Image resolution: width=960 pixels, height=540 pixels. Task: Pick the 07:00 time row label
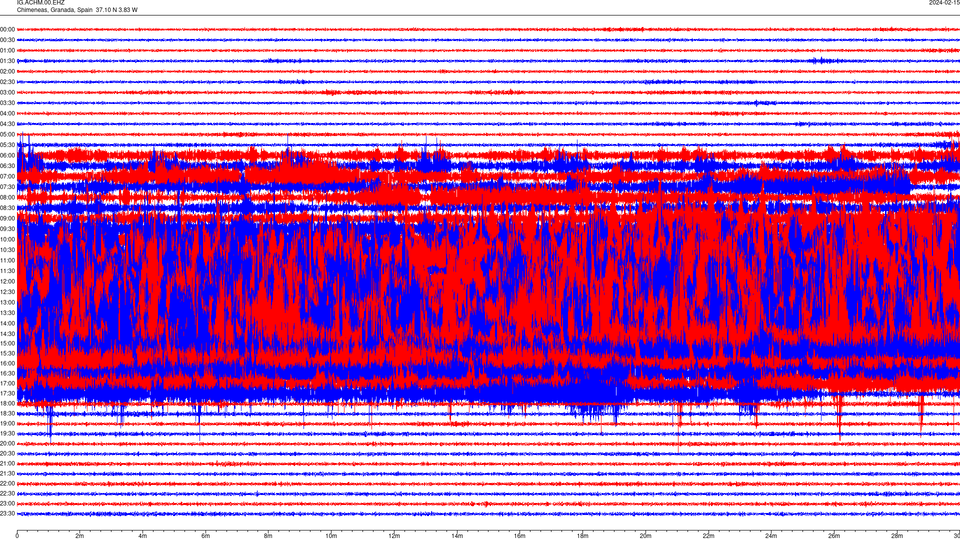pyautogui.click(x=7, y=176)
